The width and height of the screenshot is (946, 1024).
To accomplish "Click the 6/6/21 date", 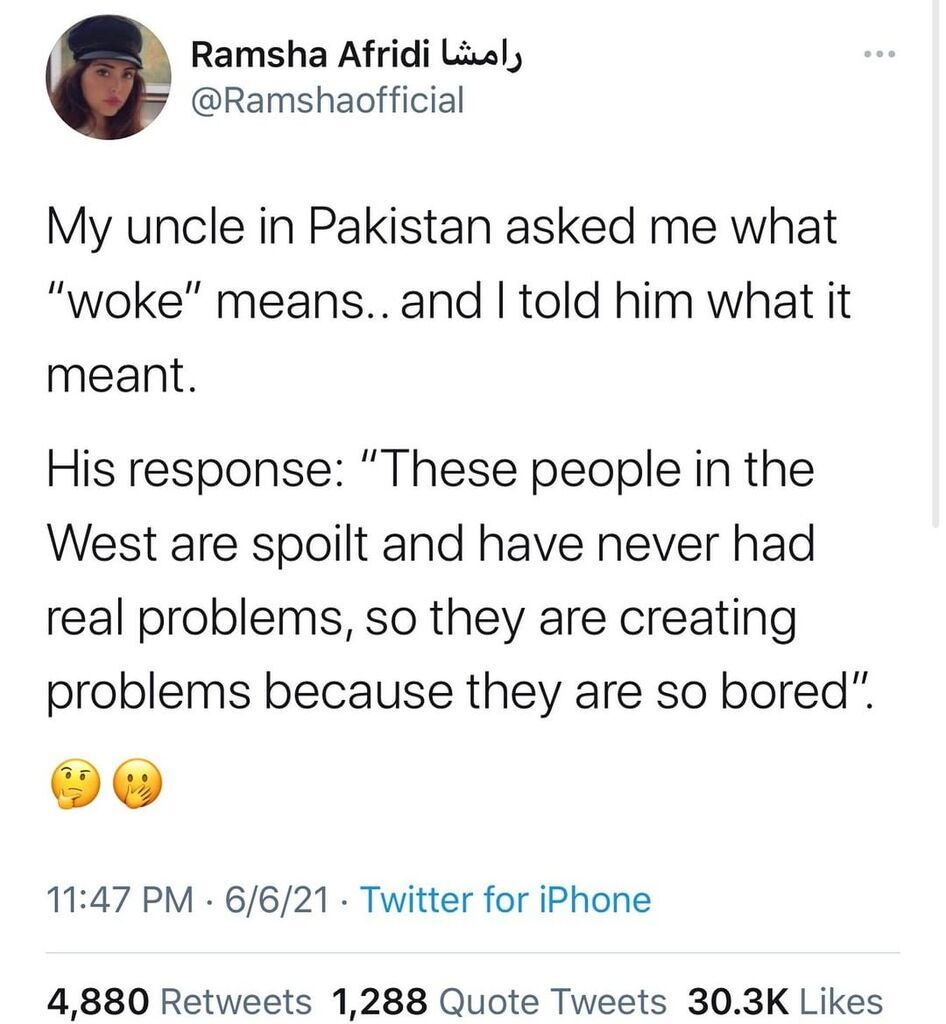I will pos(277,900).
